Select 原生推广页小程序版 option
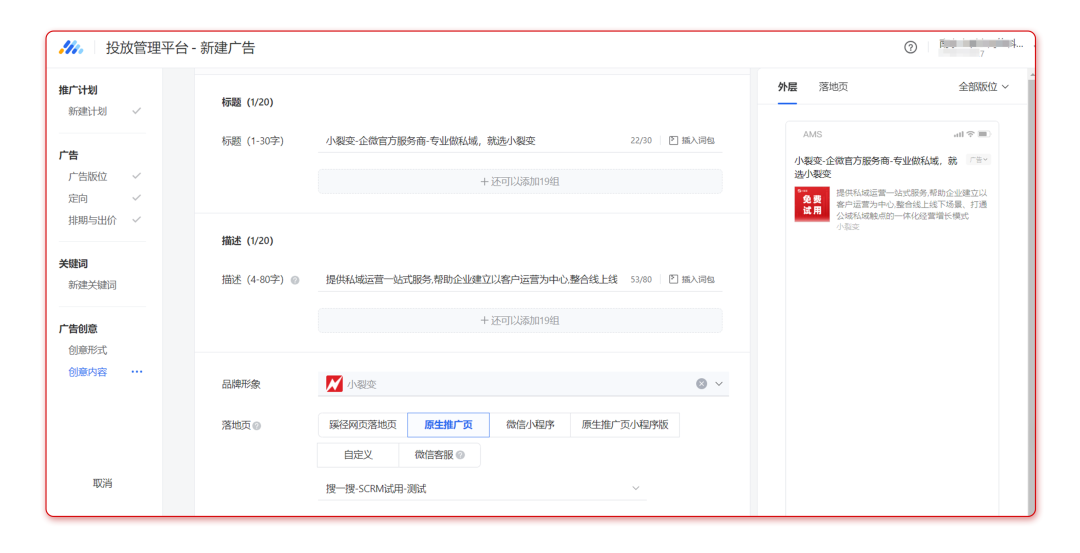1080x553 pixels. pos(625,425)
